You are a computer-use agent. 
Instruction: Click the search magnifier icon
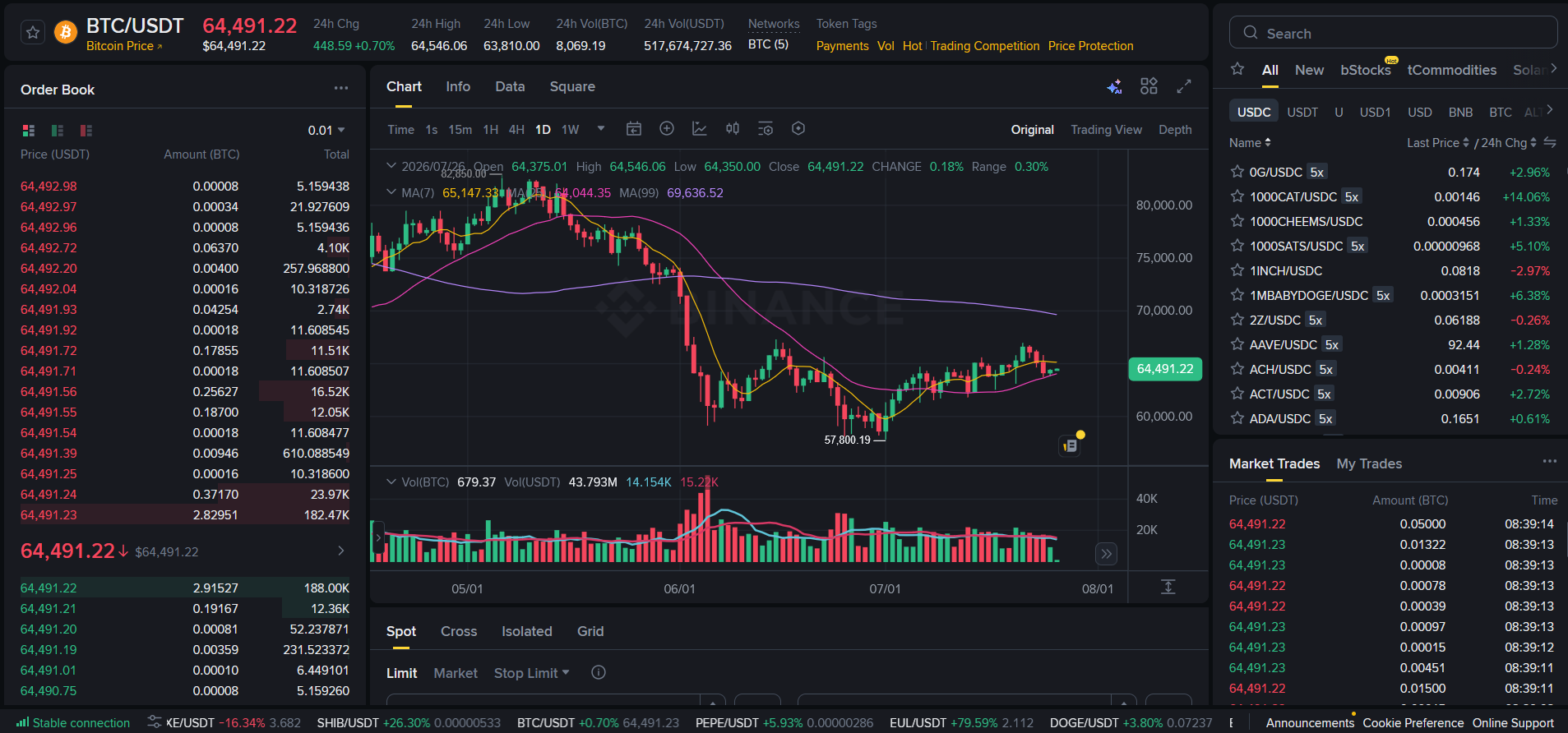pyautogui.click(x=1251, y=33)
